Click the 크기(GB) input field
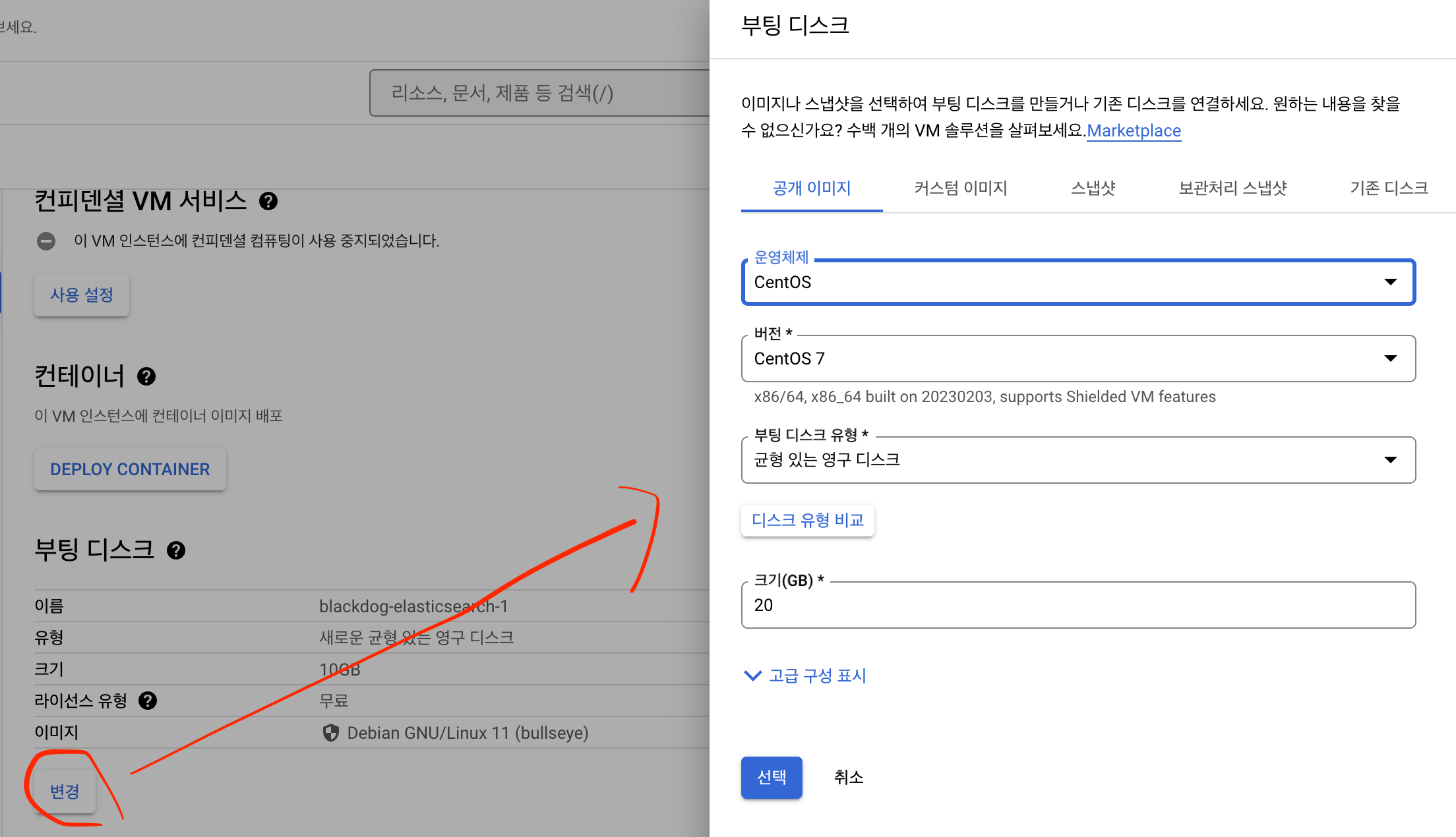The height and width of the screenshot is (837, 1456). click(1077, 605)
